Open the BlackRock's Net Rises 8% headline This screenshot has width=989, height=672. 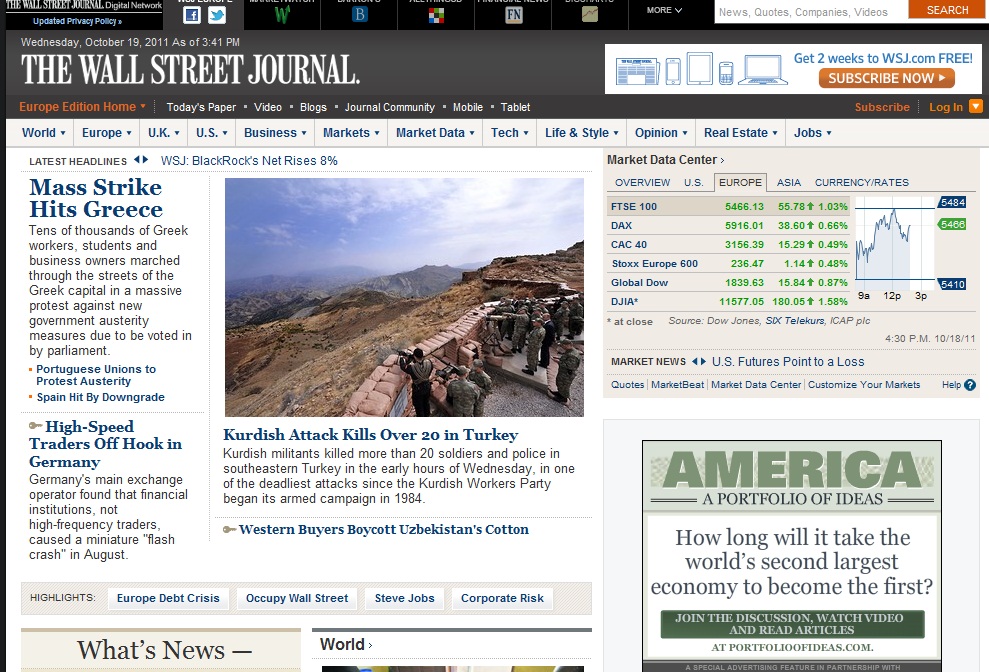[249, 161]
